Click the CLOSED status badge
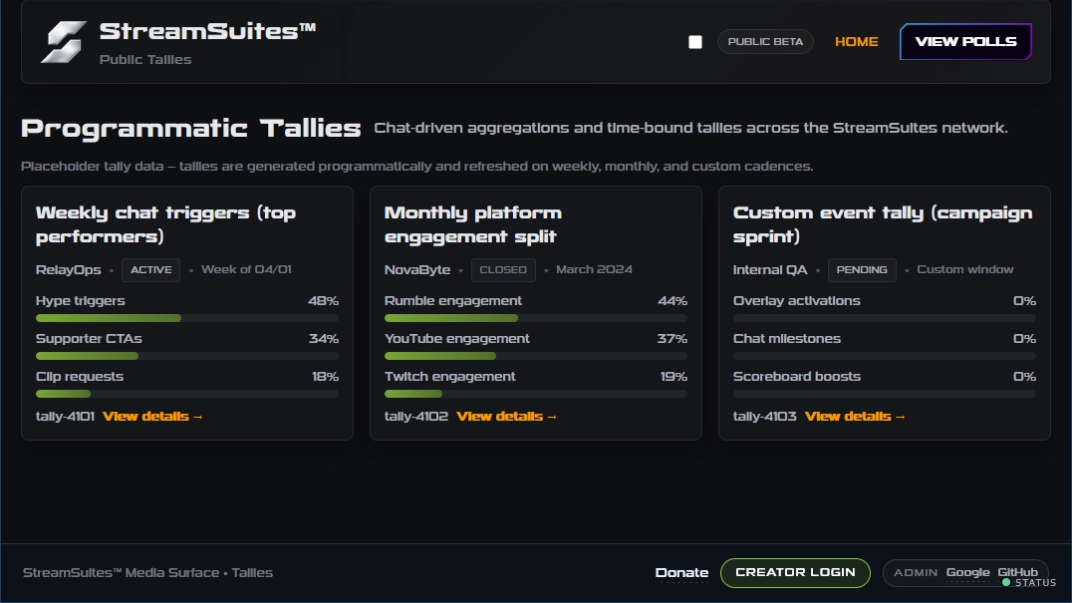This screenshot has height=603, width=1072. tap(503, 270)
